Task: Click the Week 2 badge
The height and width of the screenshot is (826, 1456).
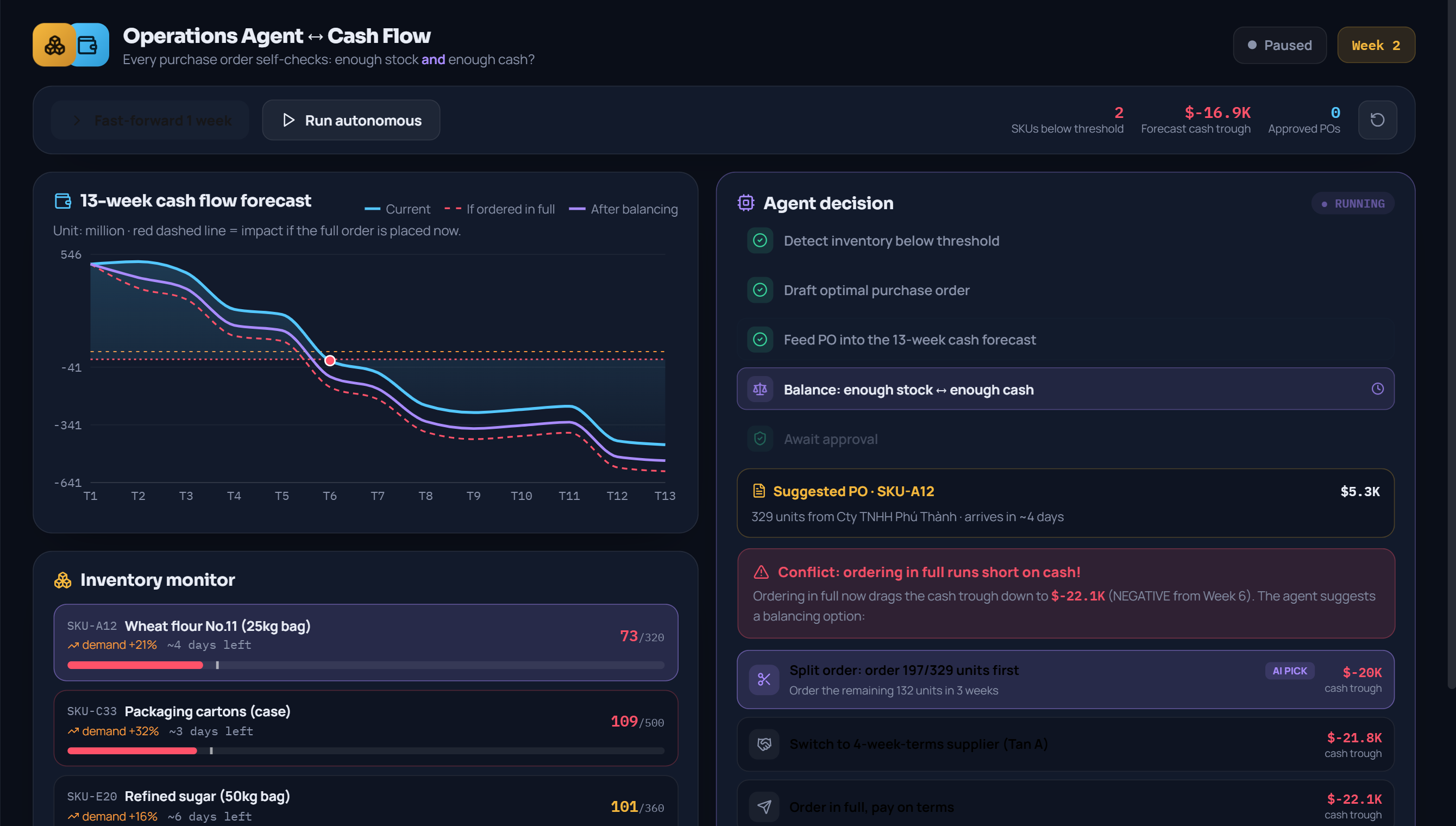Action: (x=1376, y=45)
